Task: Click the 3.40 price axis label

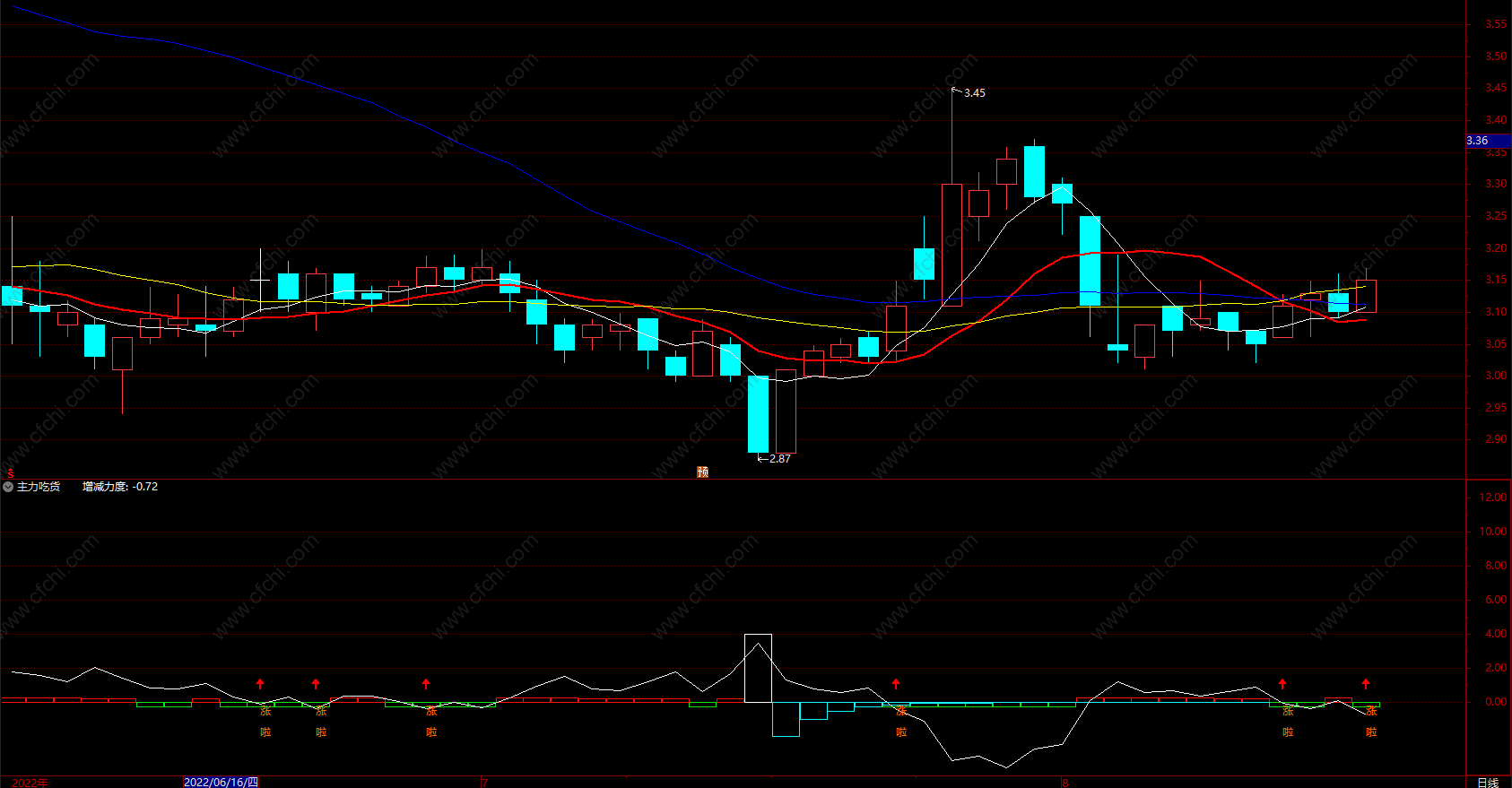Action: coord(1496,120)
